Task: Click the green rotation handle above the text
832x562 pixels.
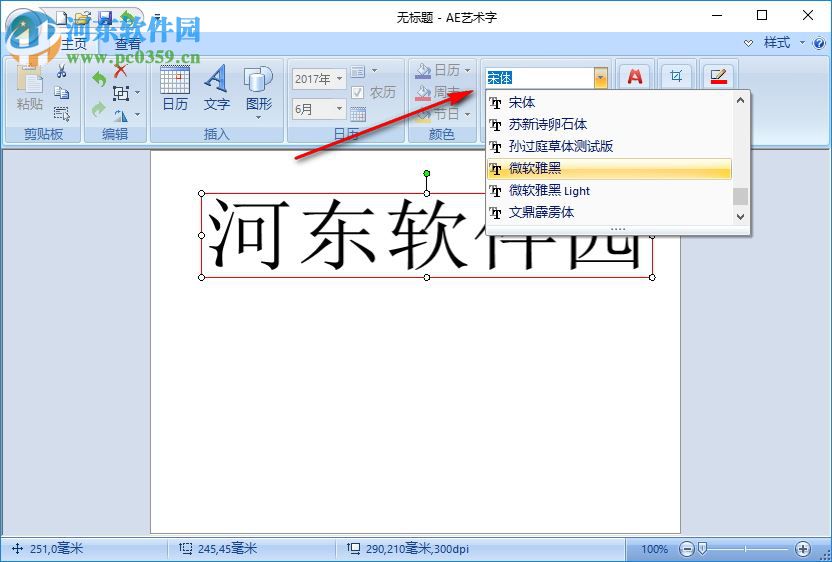Action: (427, 174)
